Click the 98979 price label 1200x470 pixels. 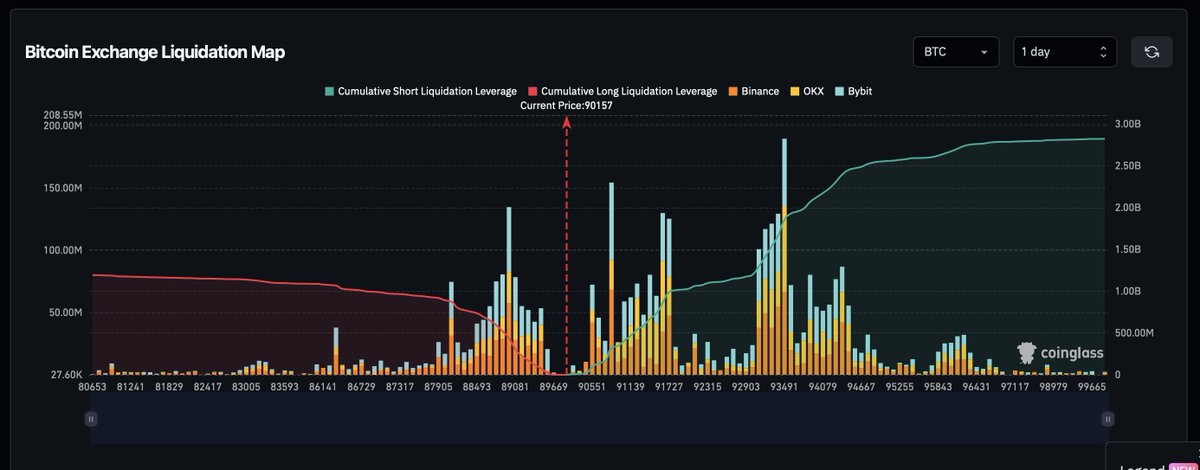click(x=1051, y=386)
